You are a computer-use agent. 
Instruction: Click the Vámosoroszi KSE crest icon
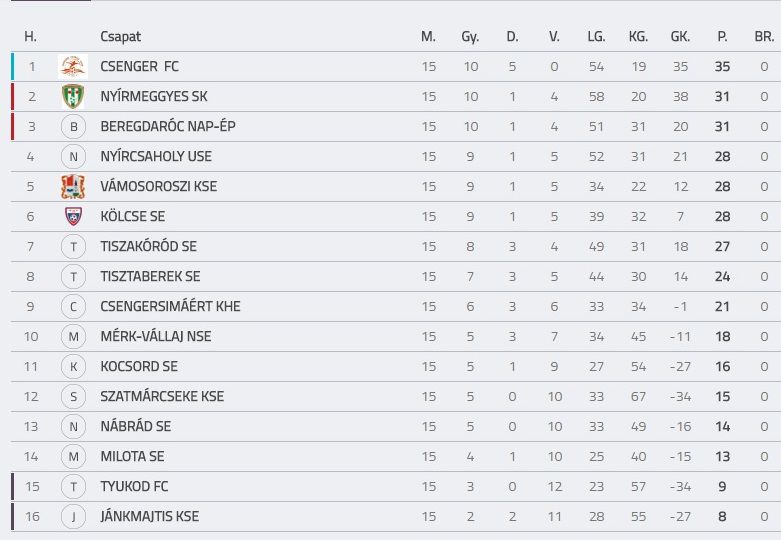click(73, 187)
